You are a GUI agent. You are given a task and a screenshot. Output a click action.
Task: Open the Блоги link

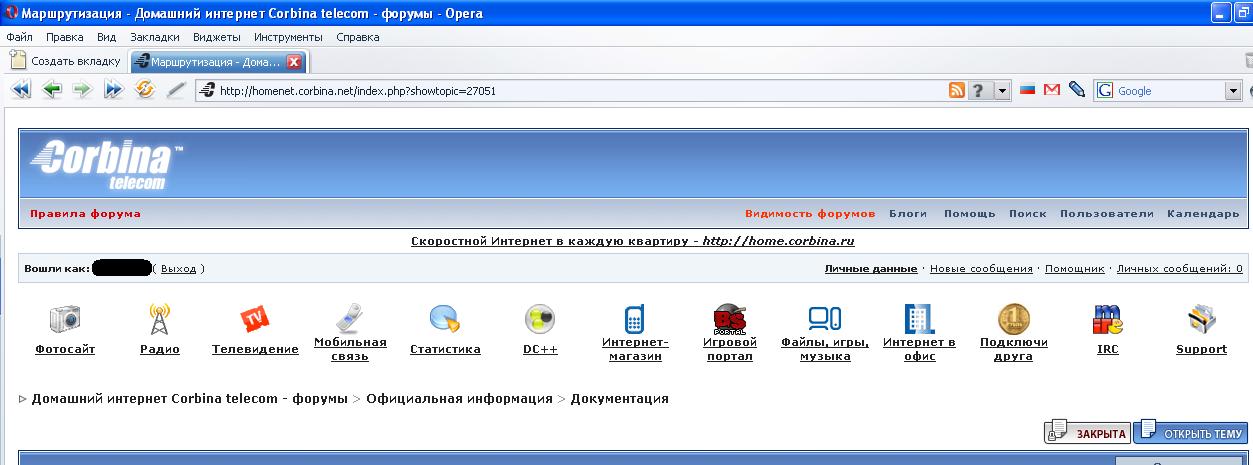[908, 214]
